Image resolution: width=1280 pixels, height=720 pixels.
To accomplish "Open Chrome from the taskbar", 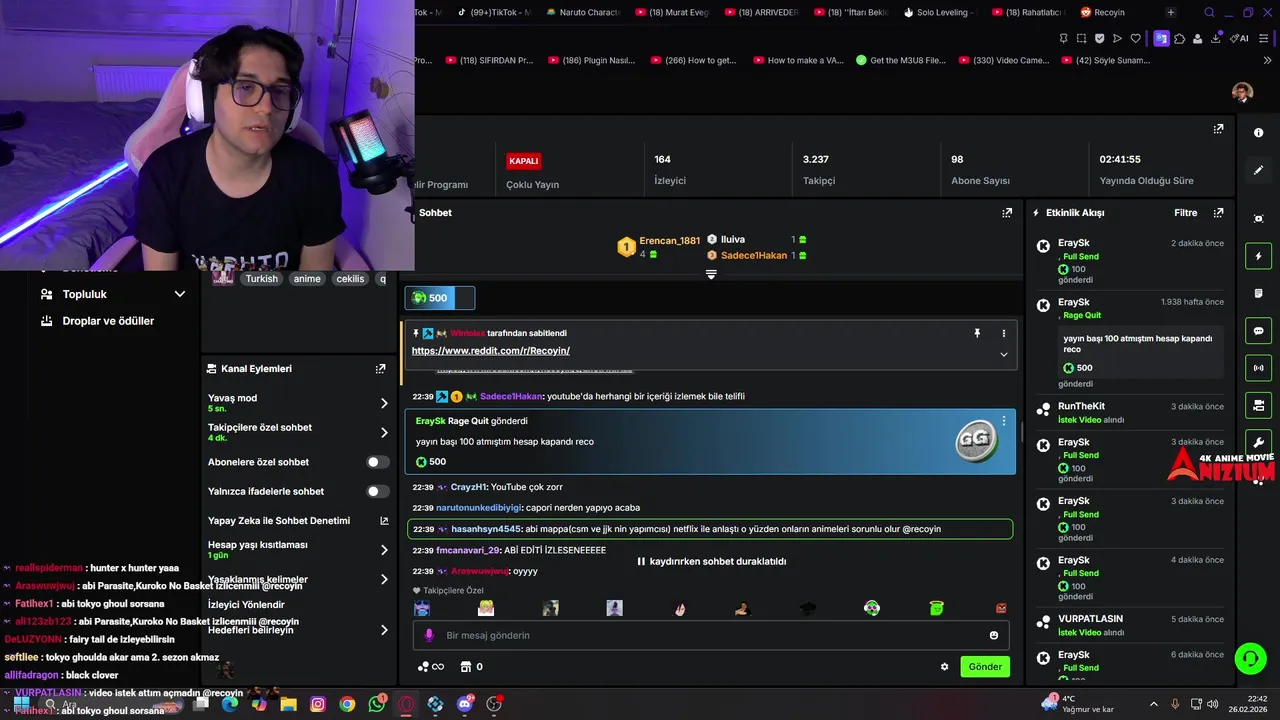I will 347,704.
